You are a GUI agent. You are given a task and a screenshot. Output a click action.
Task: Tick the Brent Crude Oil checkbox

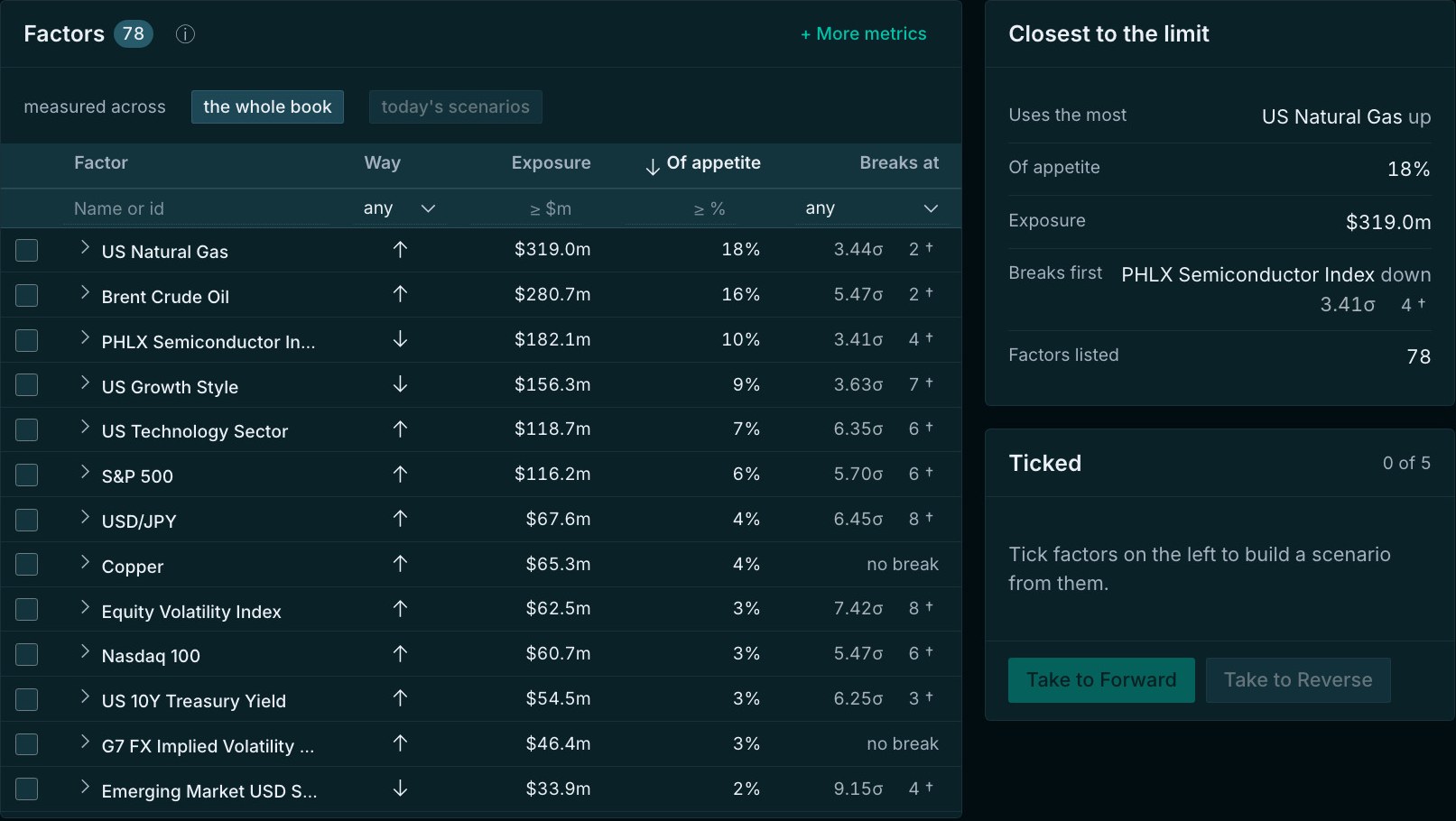[x=27, y=295]
